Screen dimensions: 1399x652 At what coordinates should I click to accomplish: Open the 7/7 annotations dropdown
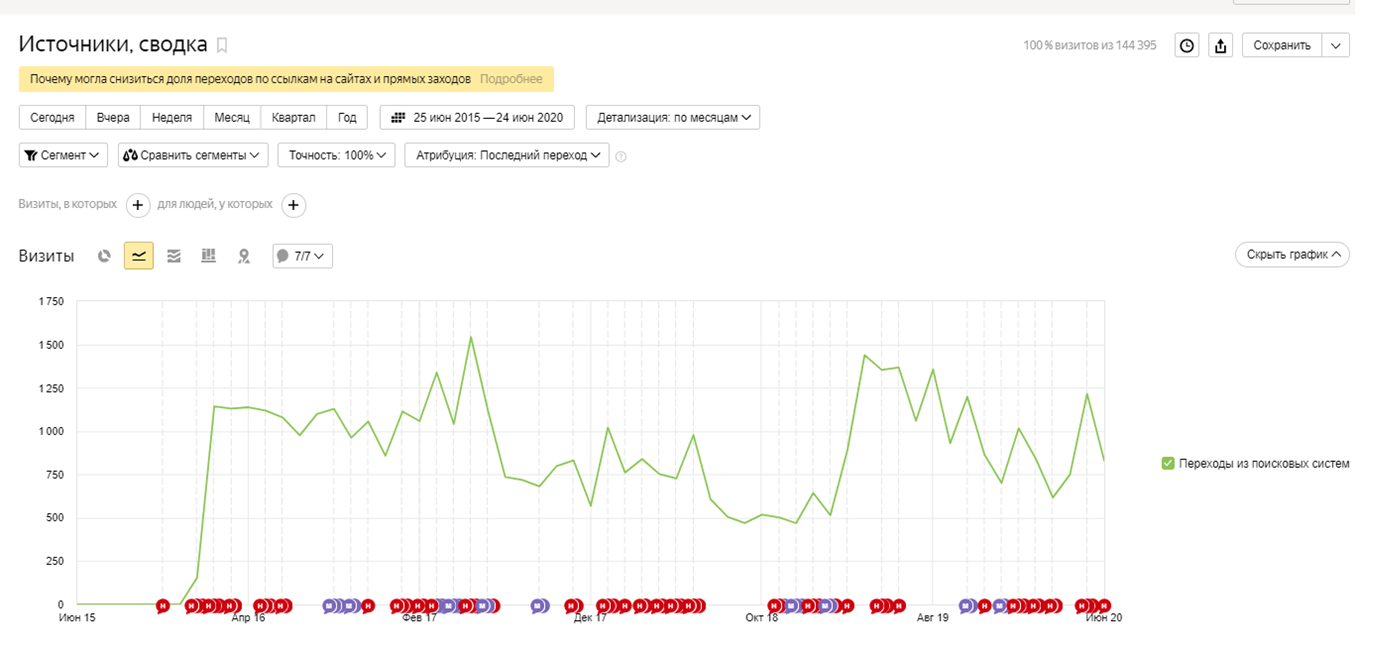[x=303, y=256]
